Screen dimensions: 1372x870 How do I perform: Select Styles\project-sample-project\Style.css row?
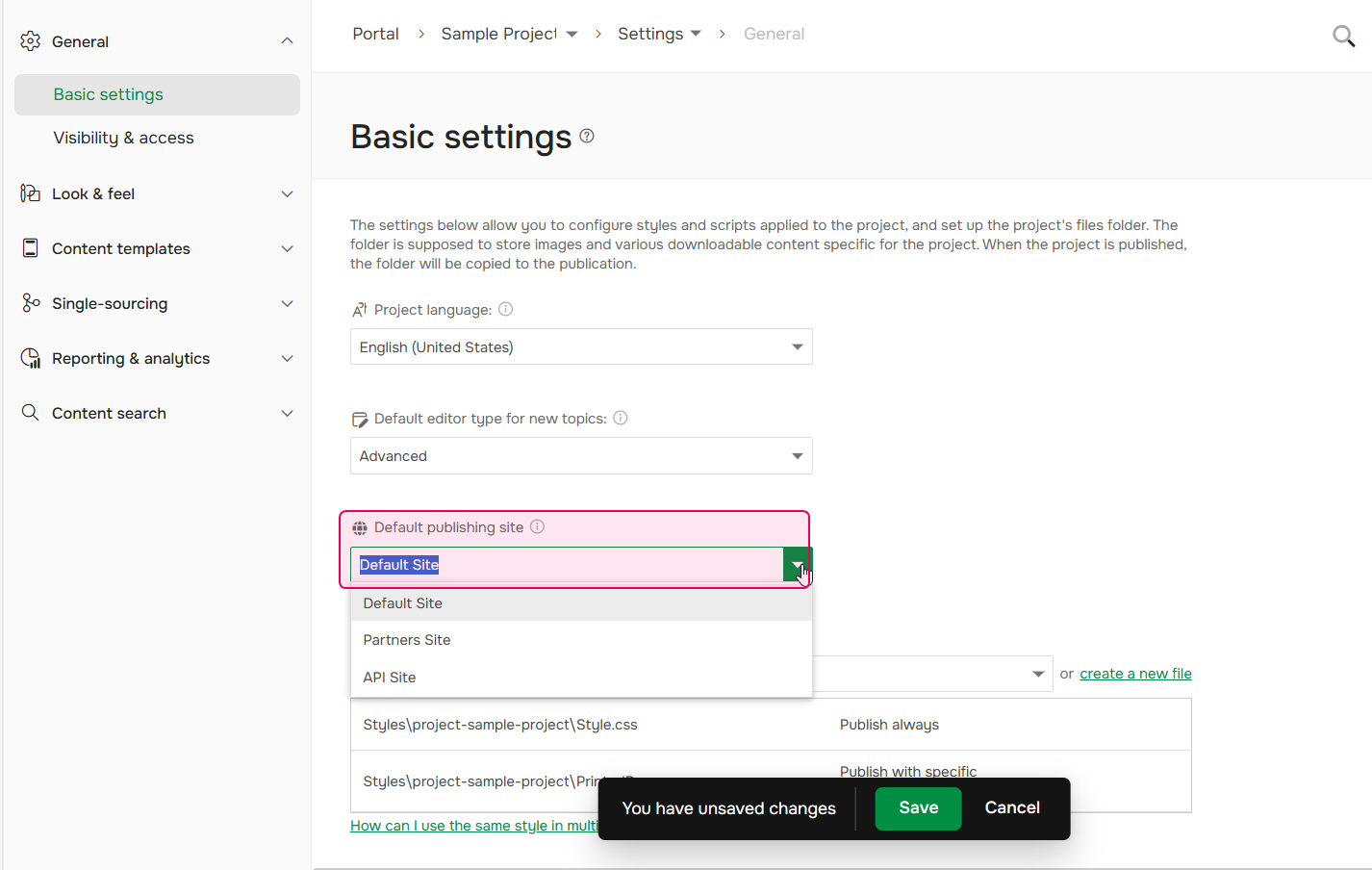(771, 725)
